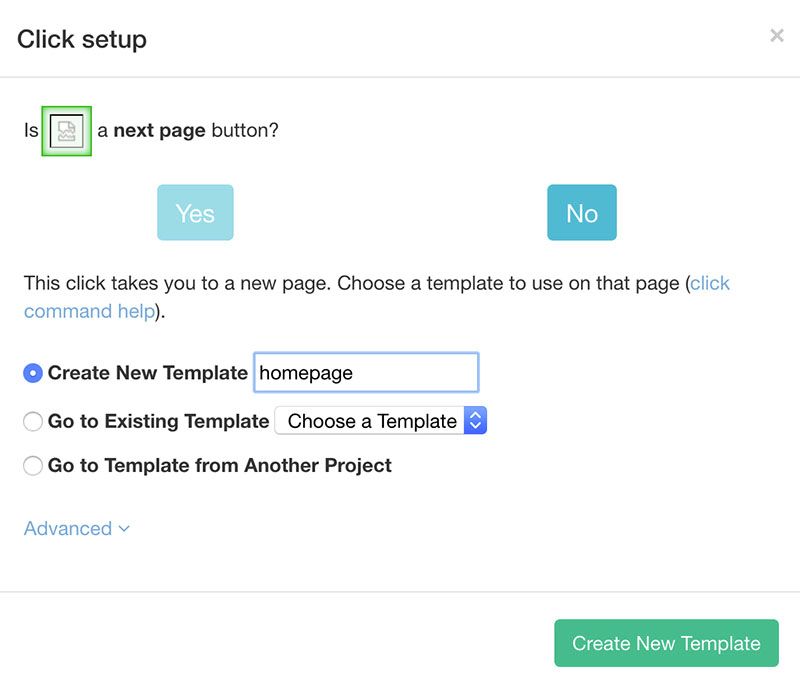Click the "command help" link text
The width and height of the screenshot is (800, 688).
(x=89, y=311)
